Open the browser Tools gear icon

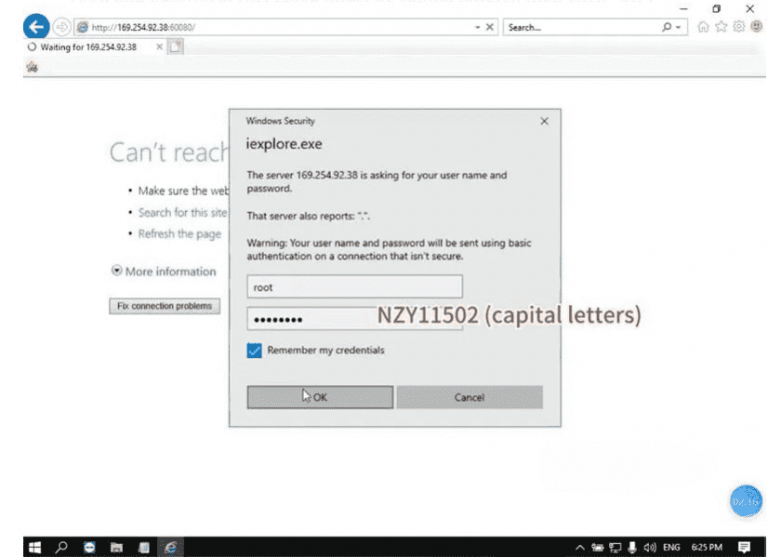[x=737, y=27]
